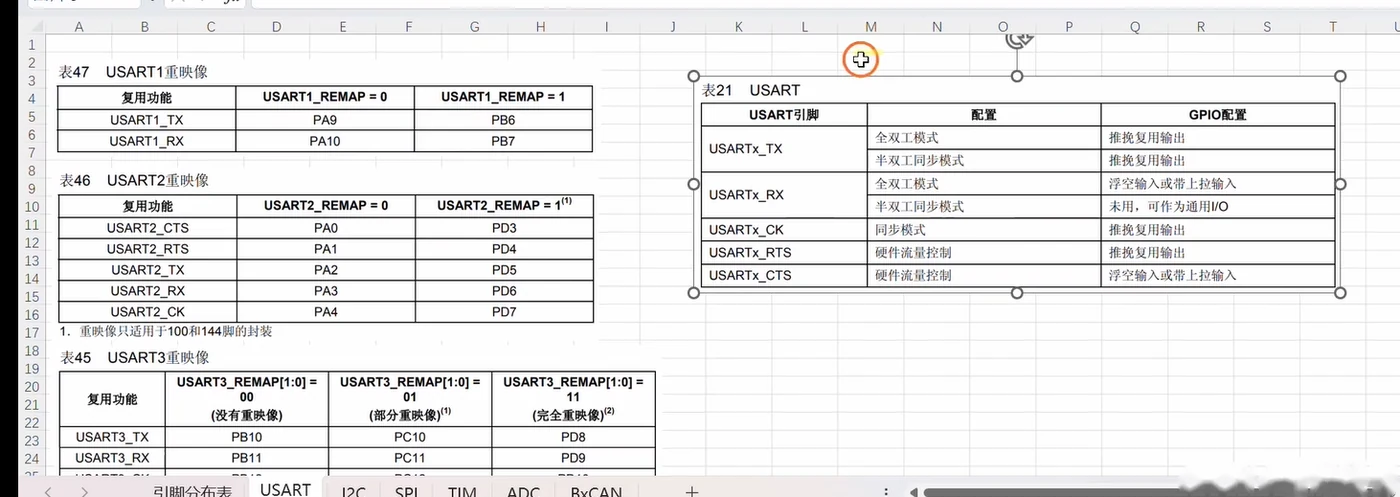Open the ADC sheet tab
This screenshot has width=1400, height=497.
pyautogui.click(x=523, y=491)
